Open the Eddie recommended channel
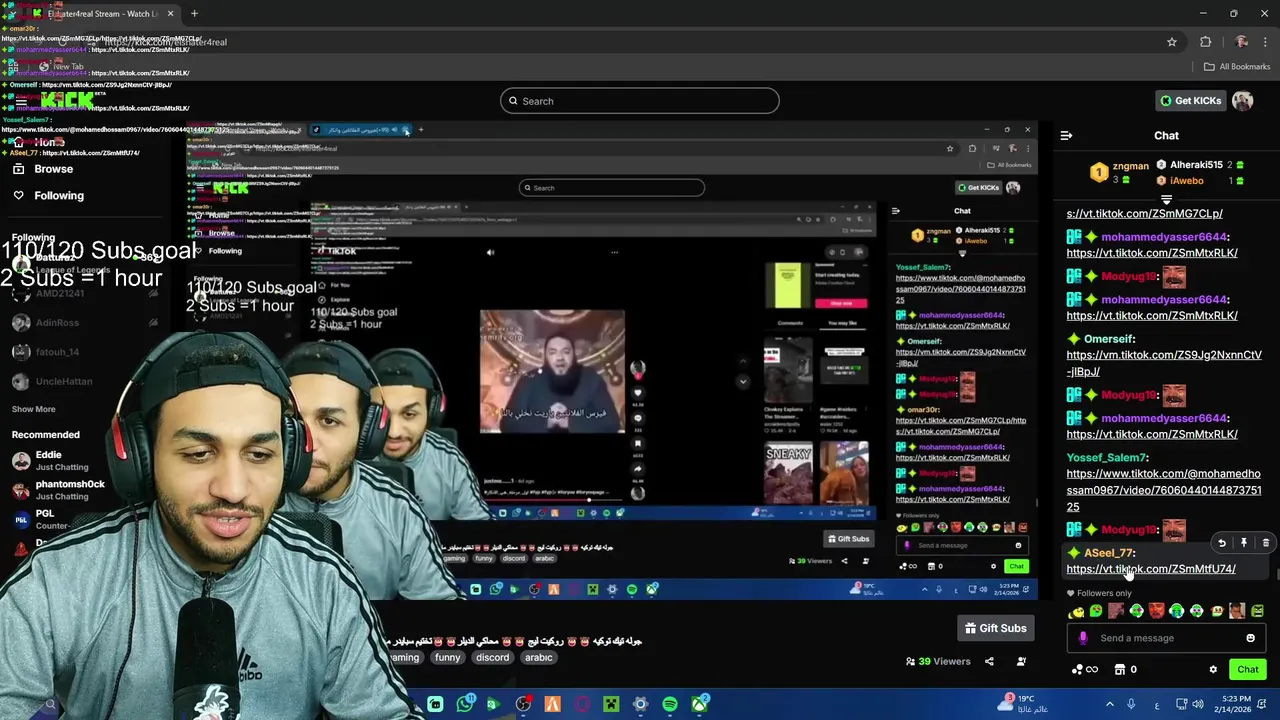1280x720 pixels. [x=48, y=460]
